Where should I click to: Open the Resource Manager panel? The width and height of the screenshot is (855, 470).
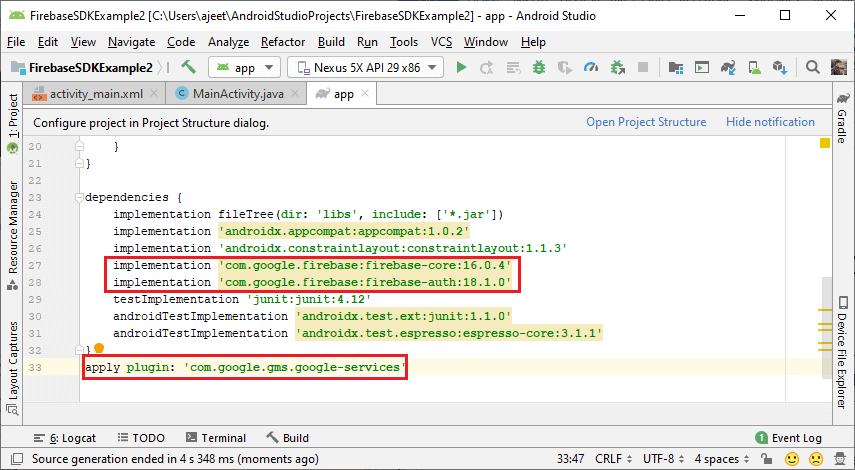click(x=13, y=235)
